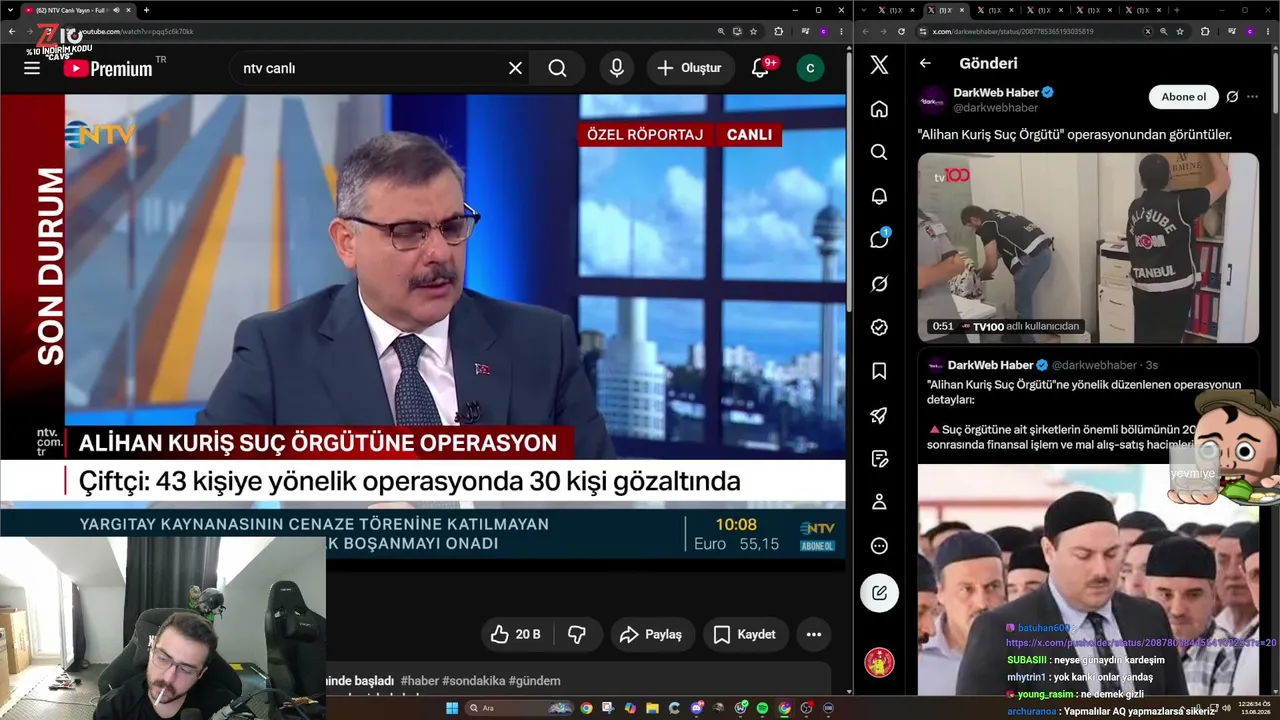Screen dimensions: 1280x720
Task: Subscribe with the Abone ol button
Action: tap(1184, 97)
